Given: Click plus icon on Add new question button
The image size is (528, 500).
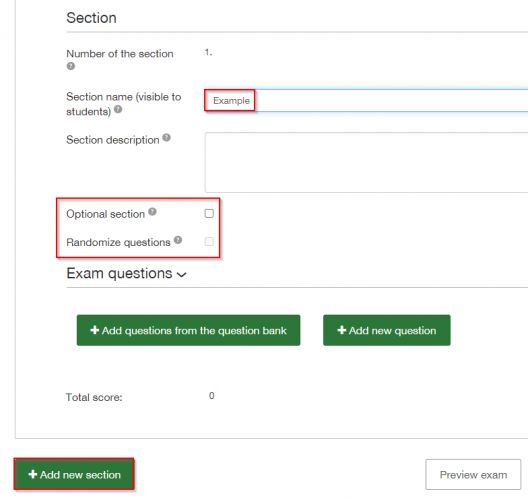Looking at the screenshot, I should point(342,330).
